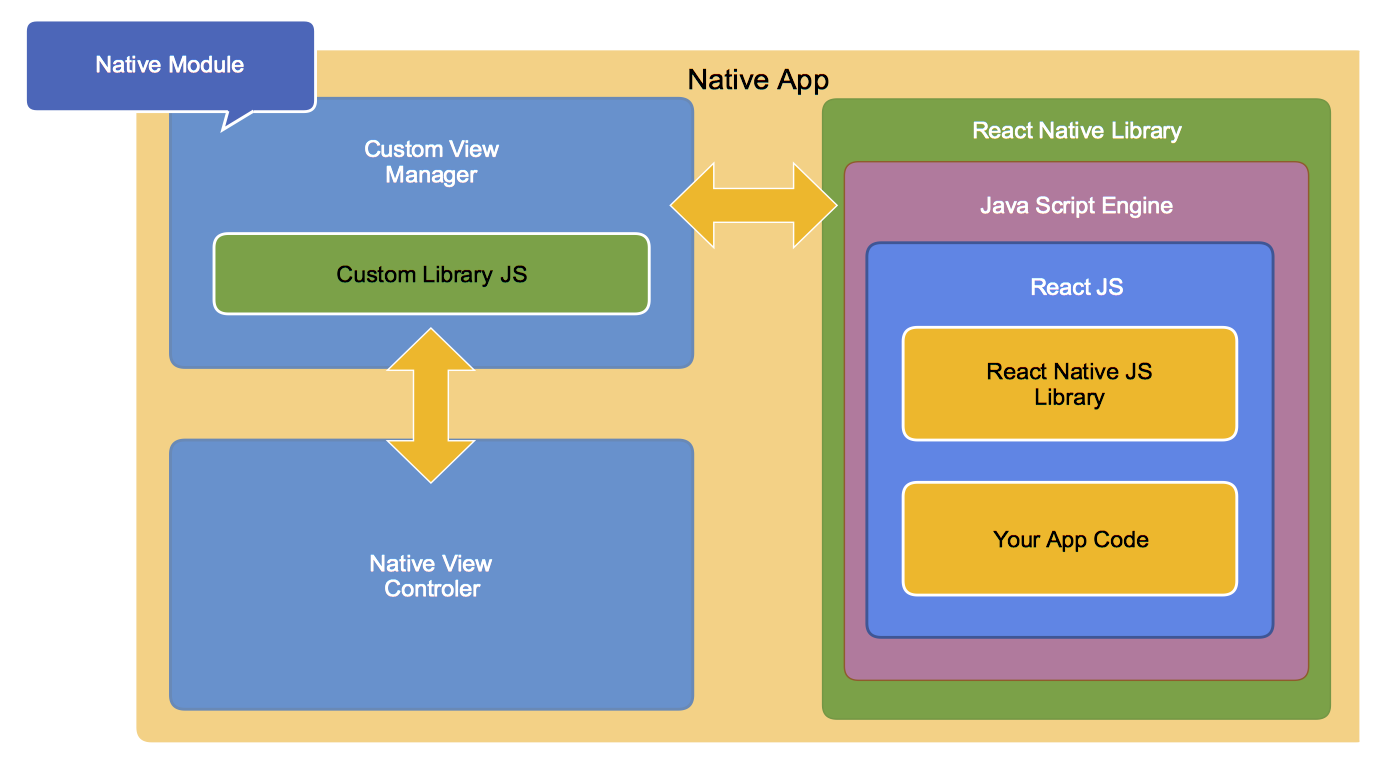Viewport: 1381px width, 771px height.
Task: Click the Native View Controler label
Action: [431, 576]
